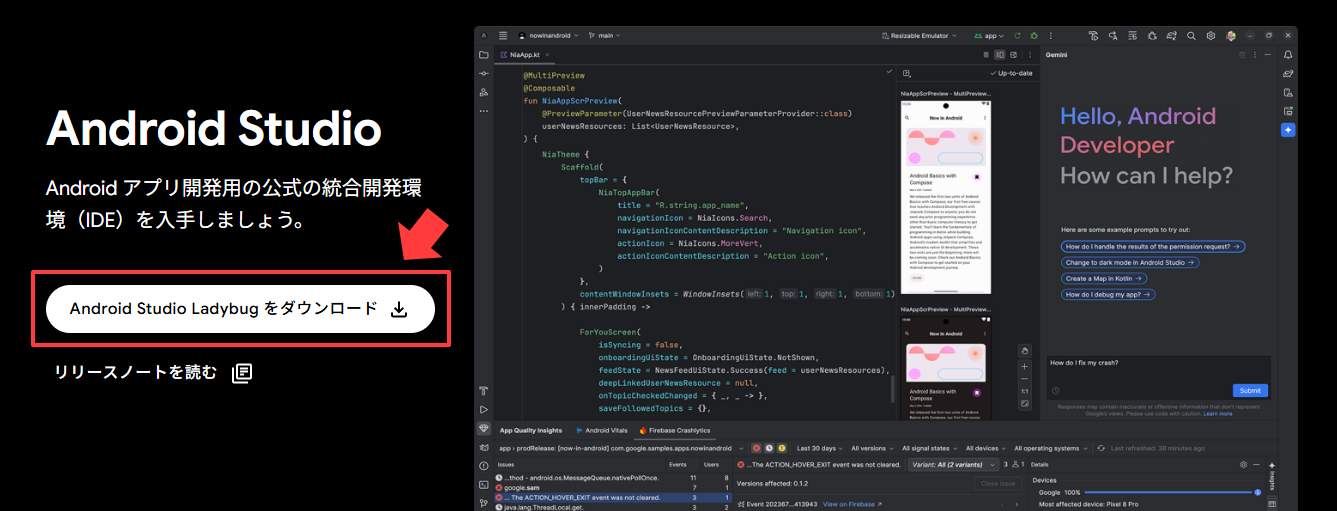Toggle the fatal crashes red filter
Screen dimensions: 1337x511
point(757,448)
